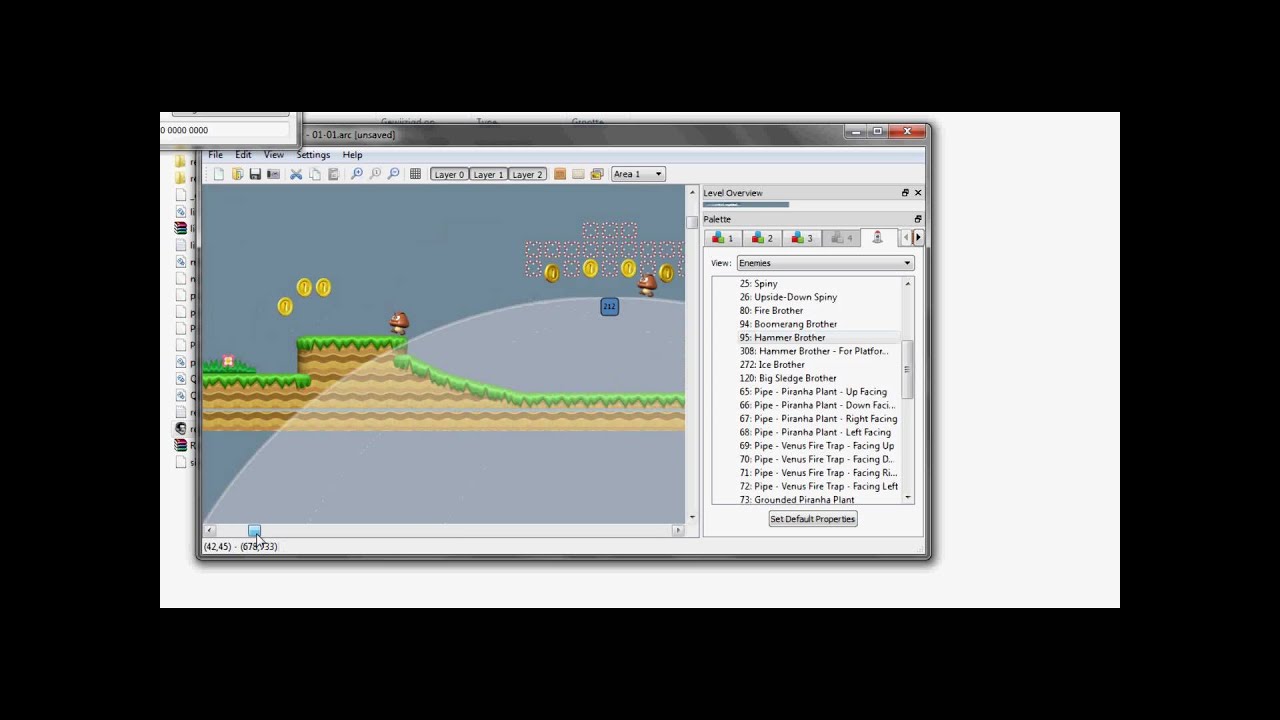Select sprite 80: Fire Brother

pos(771,310)
